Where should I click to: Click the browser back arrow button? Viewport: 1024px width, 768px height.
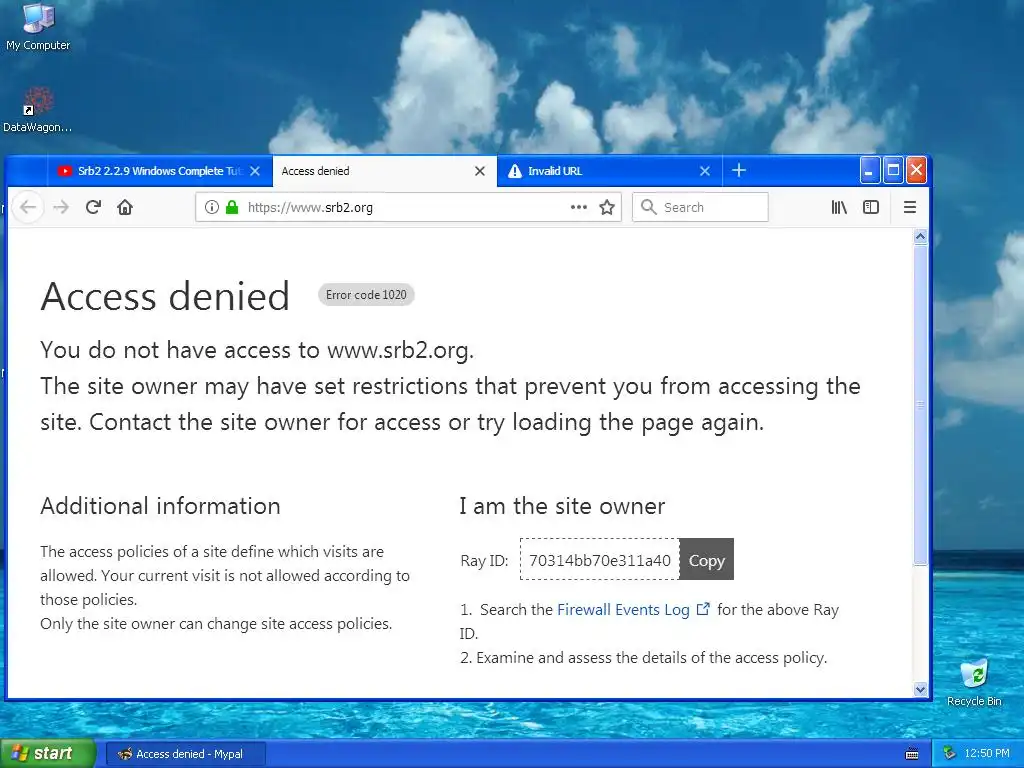tap(27, 207)
